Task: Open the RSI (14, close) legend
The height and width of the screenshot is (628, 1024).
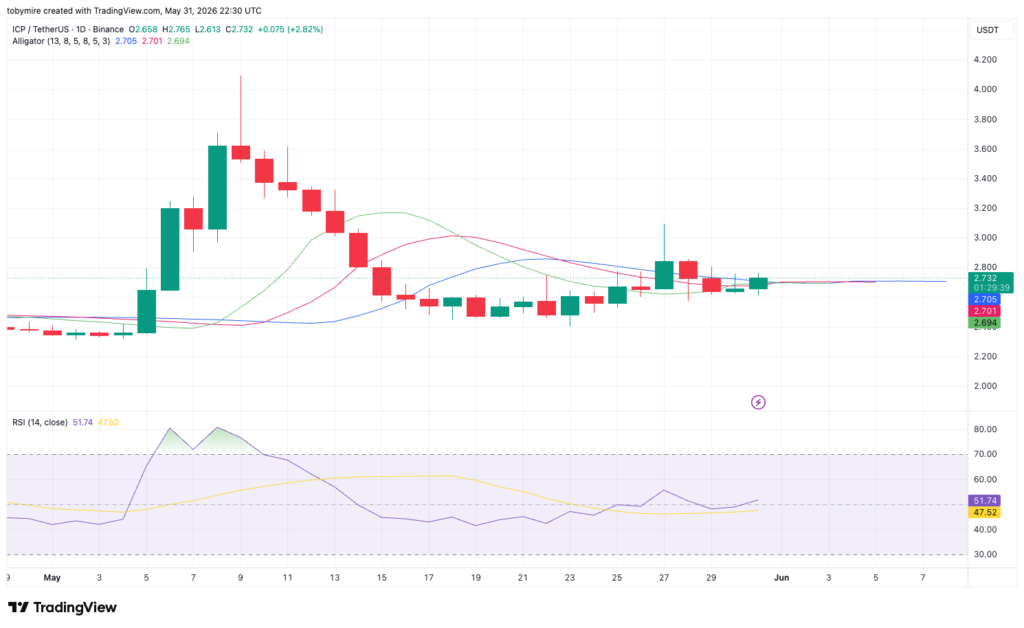Action: point(39,422)
